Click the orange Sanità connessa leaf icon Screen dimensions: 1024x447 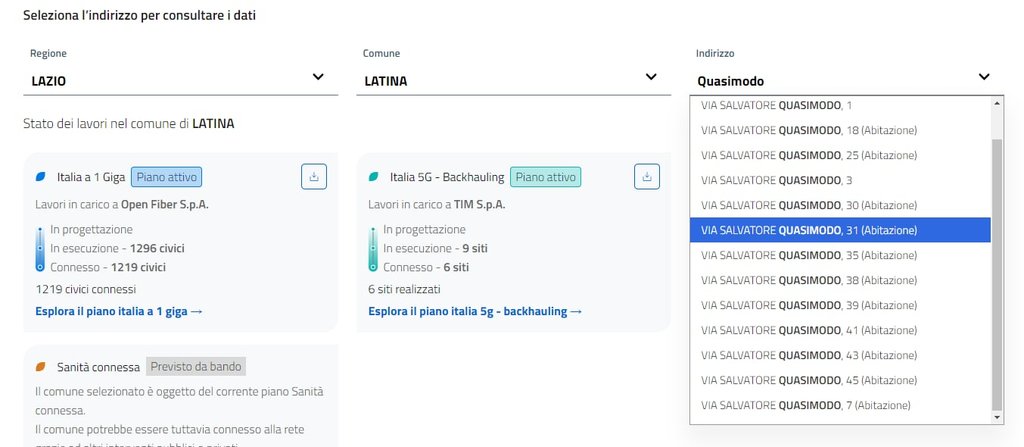click(41, 367)
